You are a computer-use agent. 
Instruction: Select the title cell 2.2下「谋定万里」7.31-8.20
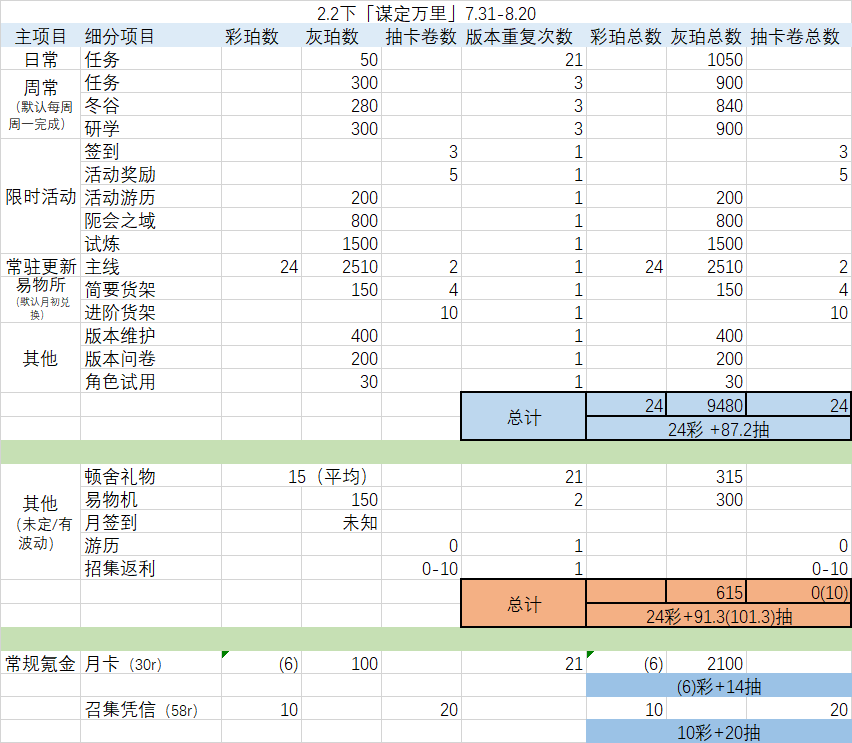pyautogui.click(x=426, y=13)
